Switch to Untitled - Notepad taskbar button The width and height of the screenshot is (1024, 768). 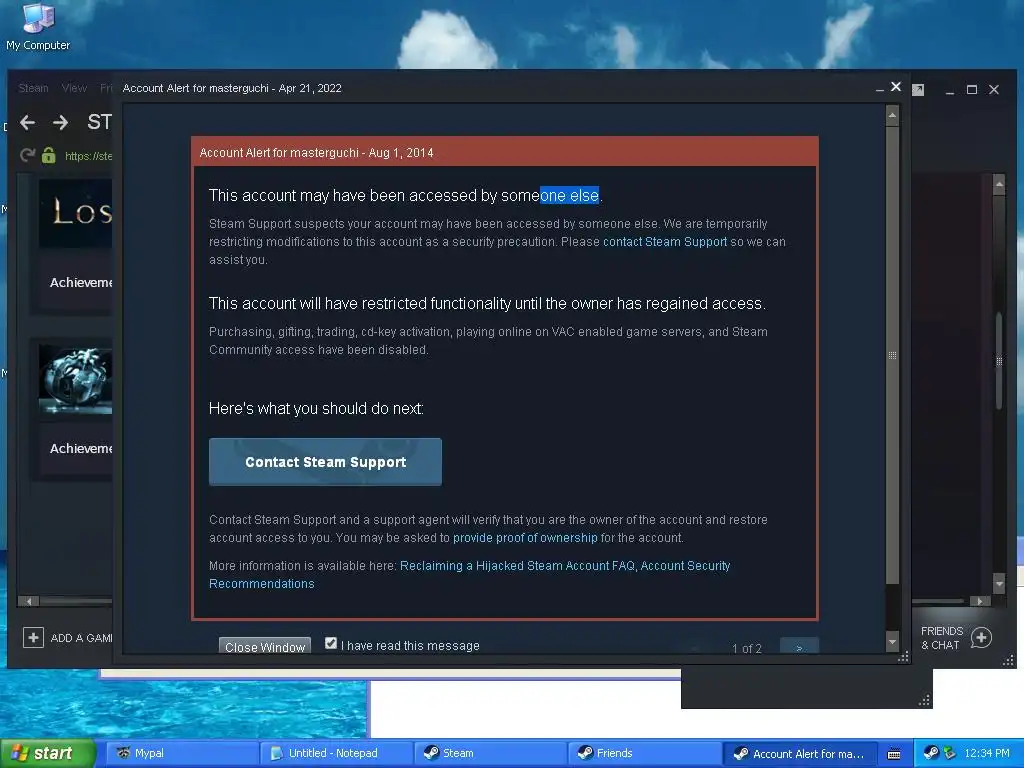(336, 754)
